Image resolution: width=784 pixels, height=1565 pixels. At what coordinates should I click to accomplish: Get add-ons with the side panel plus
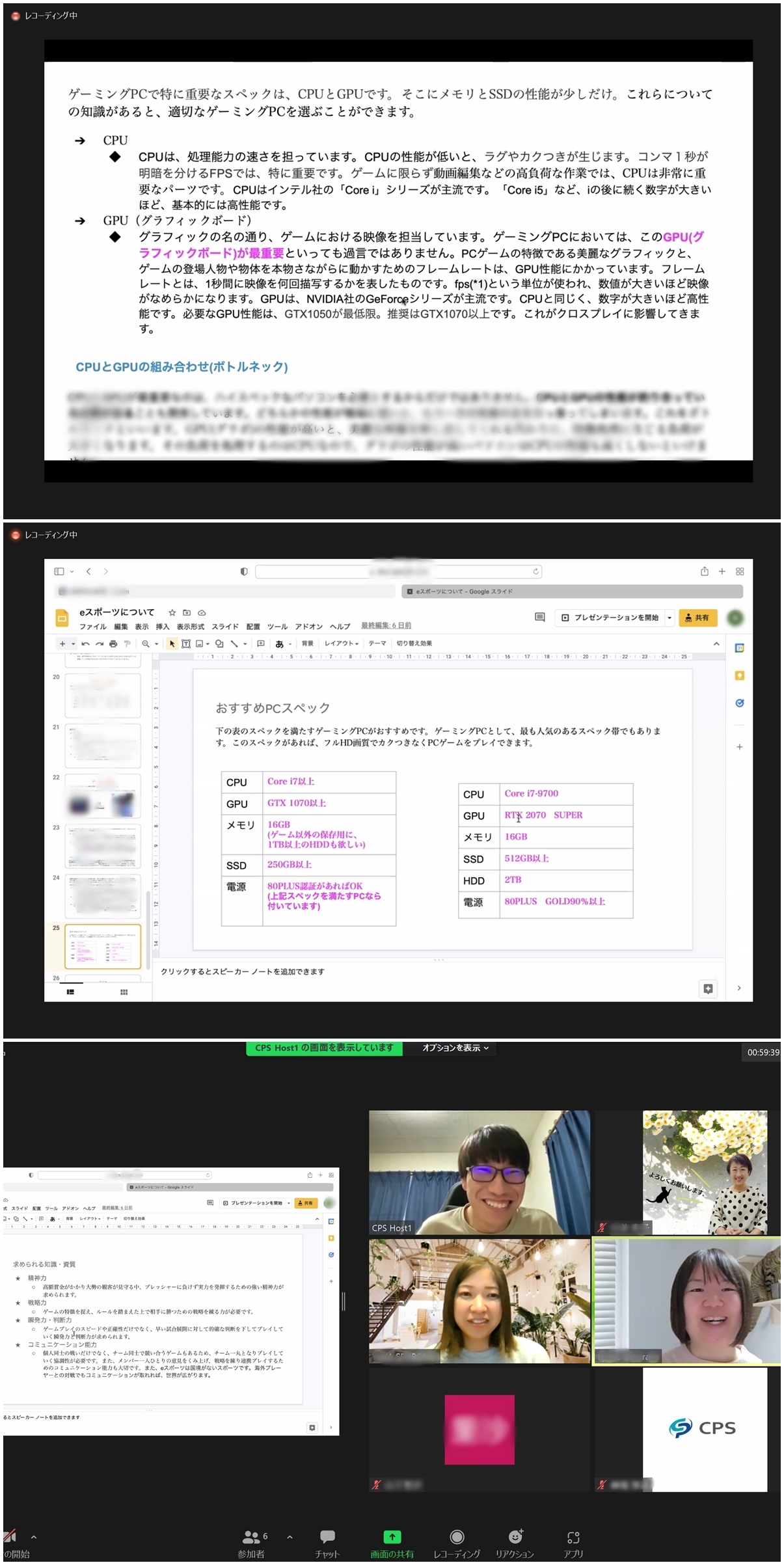(739, 747)
